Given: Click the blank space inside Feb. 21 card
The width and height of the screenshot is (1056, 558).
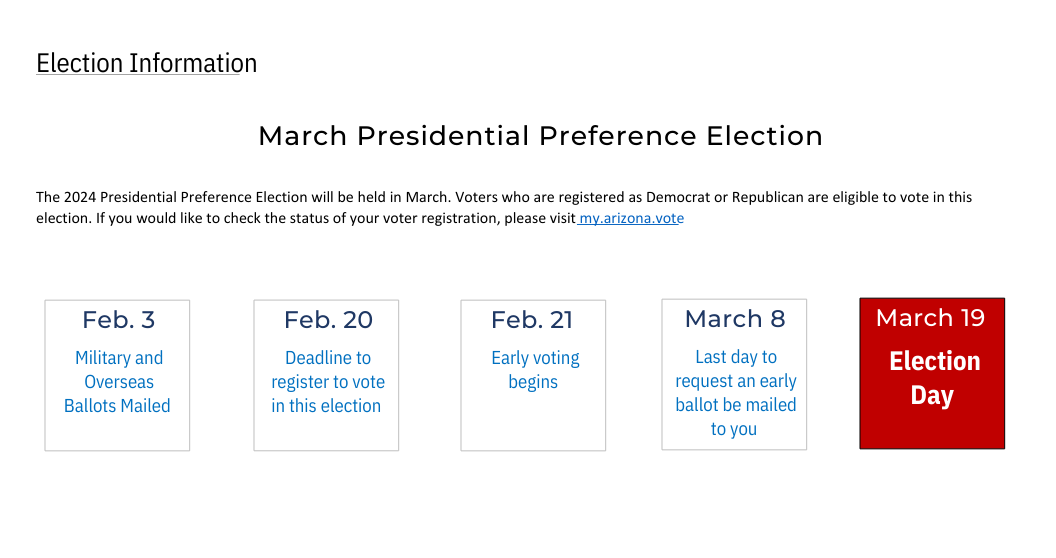Looking at the screenshot, I should pos(533,425).
